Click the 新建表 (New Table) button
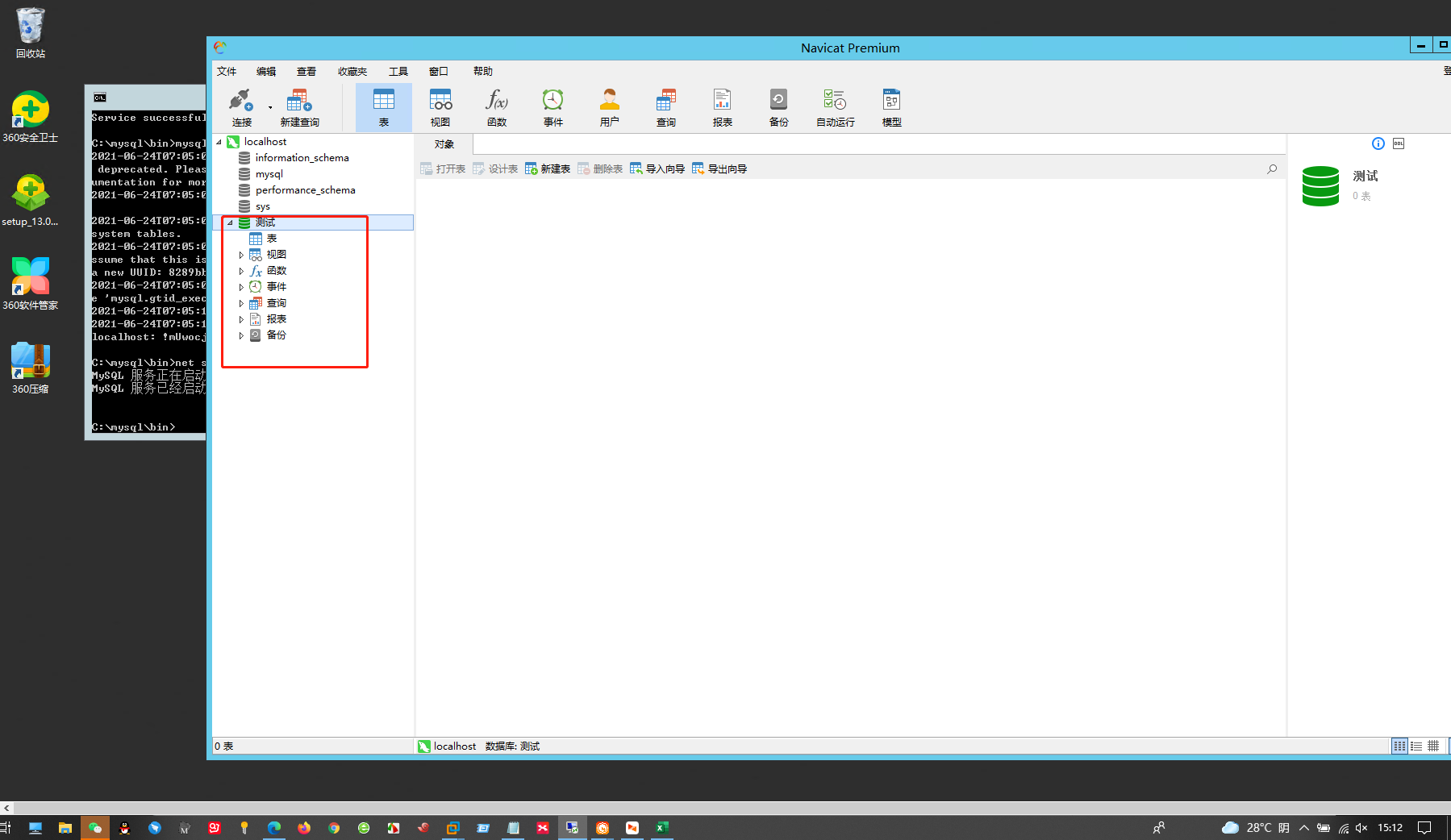1451x840 pixels. 548,168
